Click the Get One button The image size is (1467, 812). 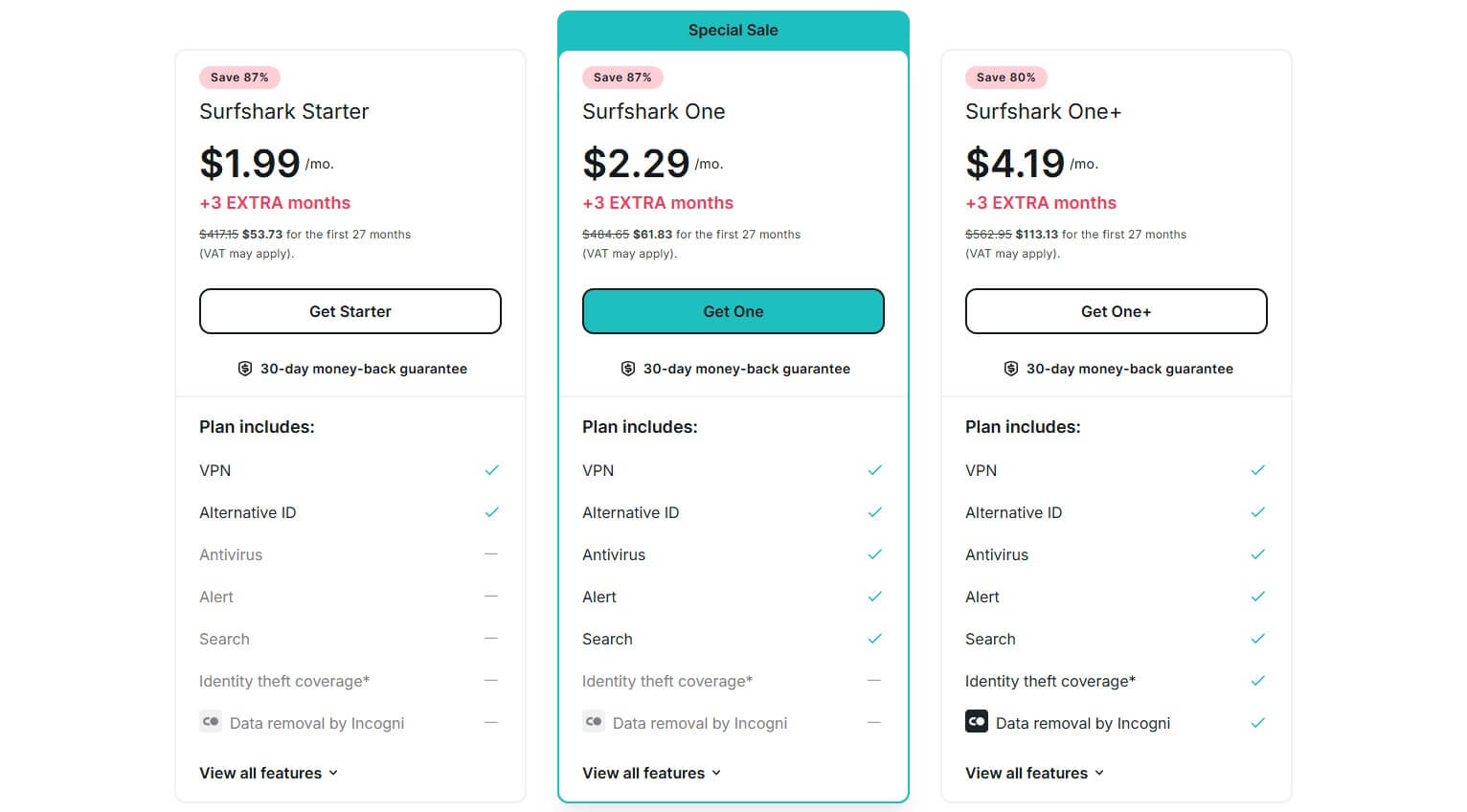(x=733, y=311)
